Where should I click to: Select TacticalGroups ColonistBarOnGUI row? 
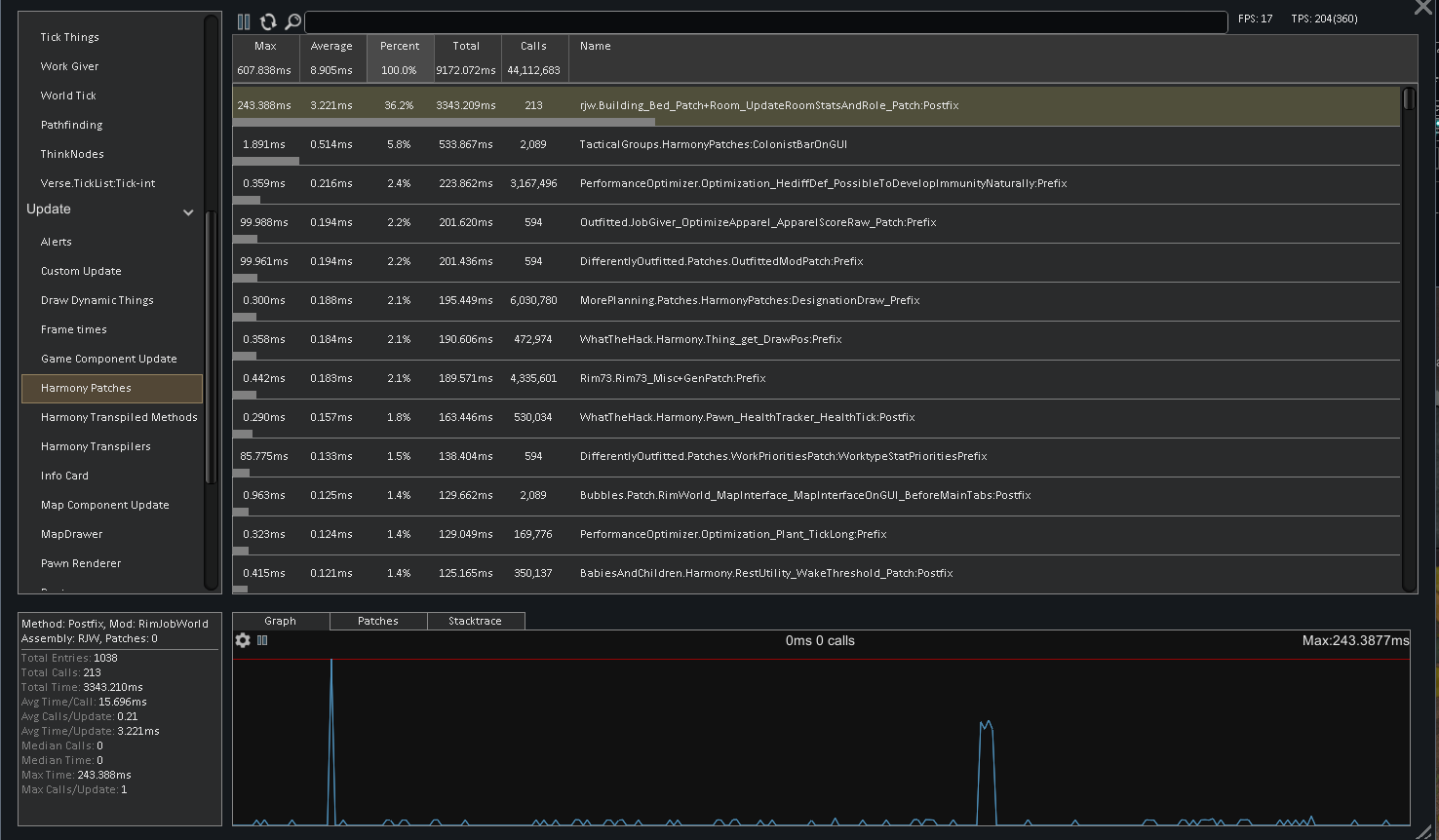[x=816, y=145]
